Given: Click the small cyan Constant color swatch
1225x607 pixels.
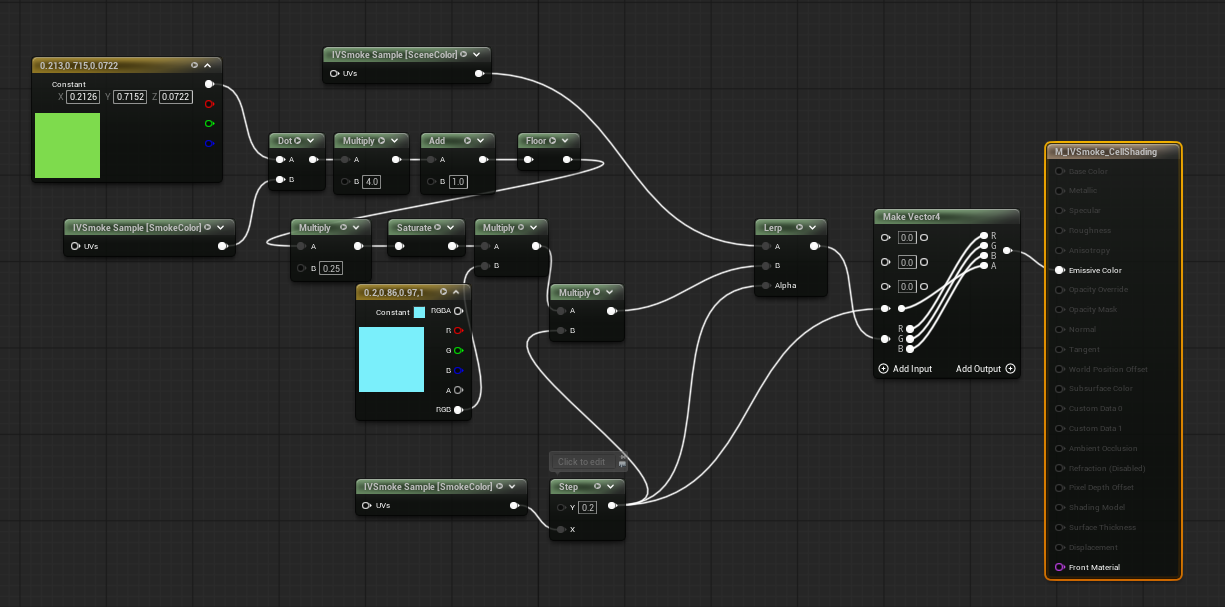Looking at the screenshot, I should (419, 312).
